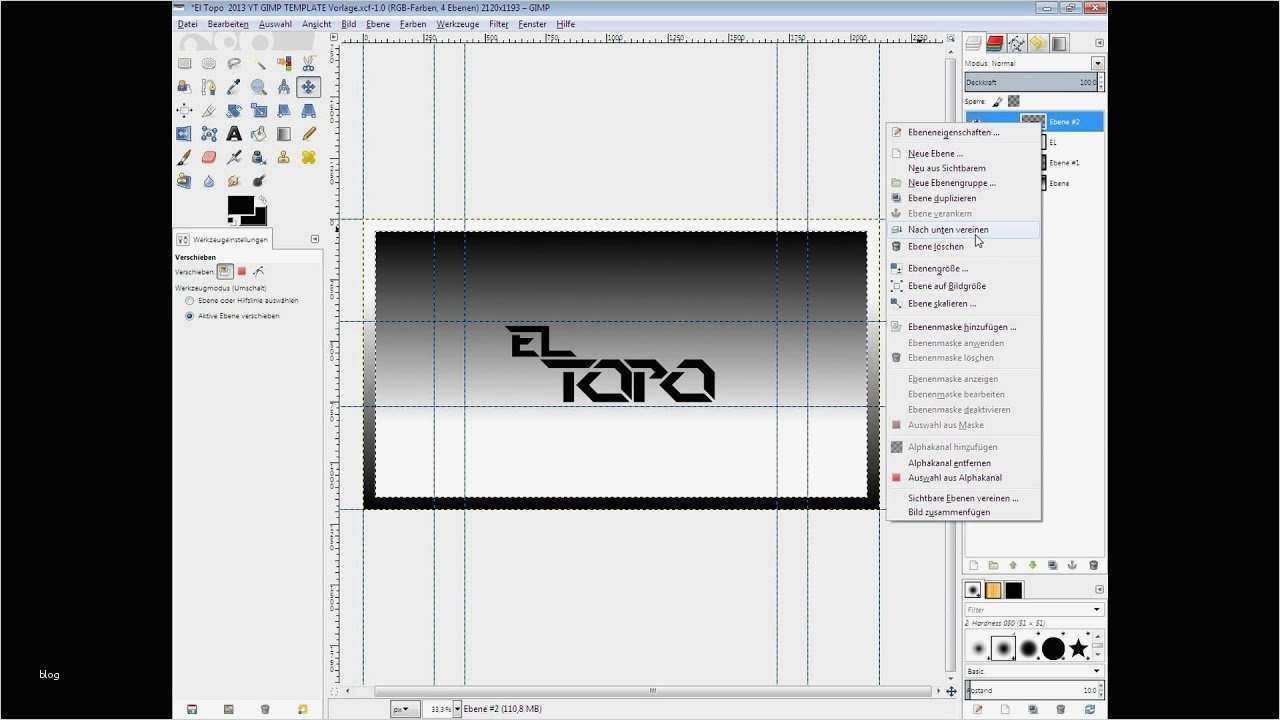Enable the Aktive Ebene verschieben radio button
Viewport: 1280px width, 720px height.
point(190,314)
